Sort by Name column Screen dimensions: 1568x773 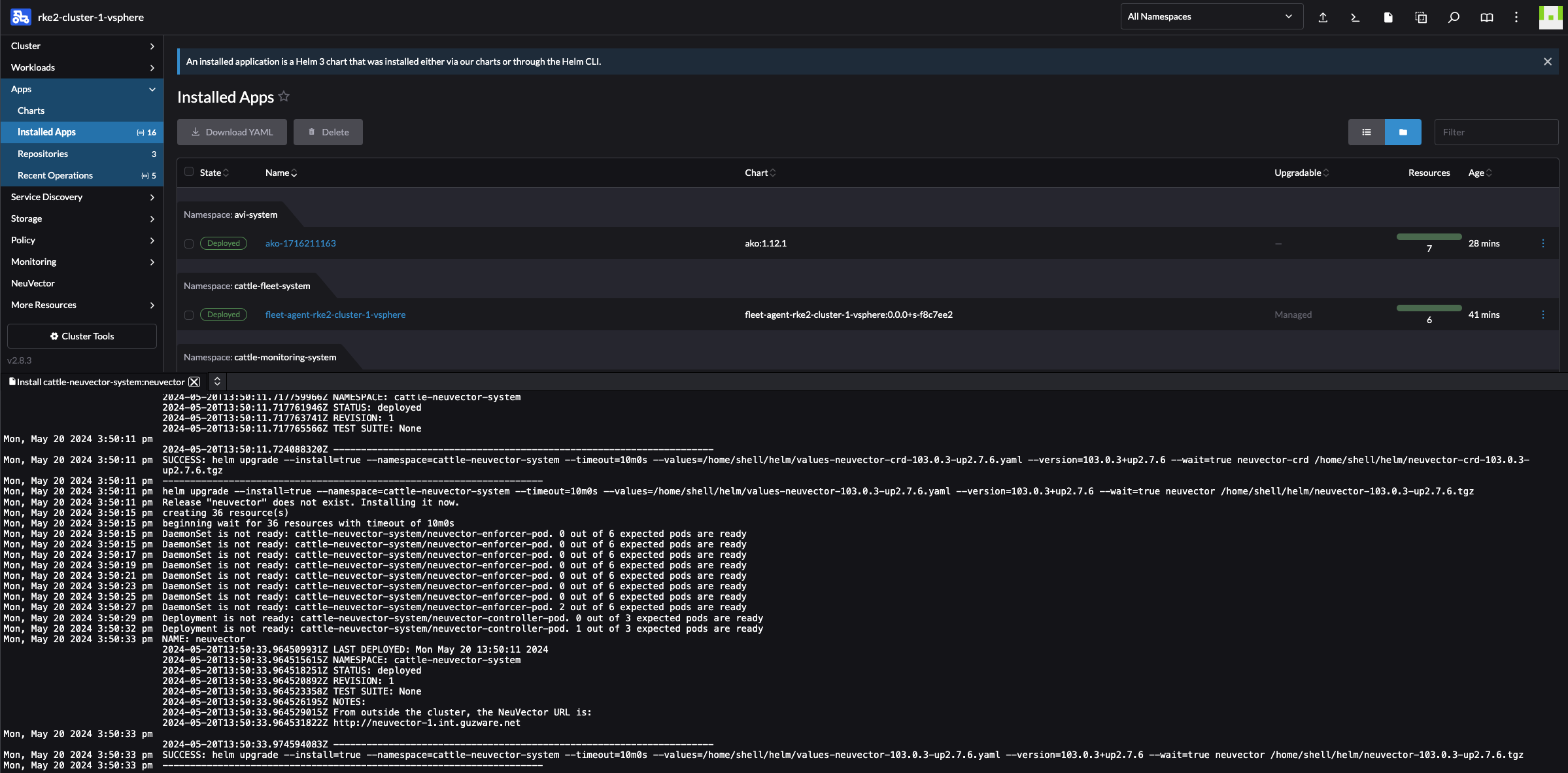pos(281,173)
